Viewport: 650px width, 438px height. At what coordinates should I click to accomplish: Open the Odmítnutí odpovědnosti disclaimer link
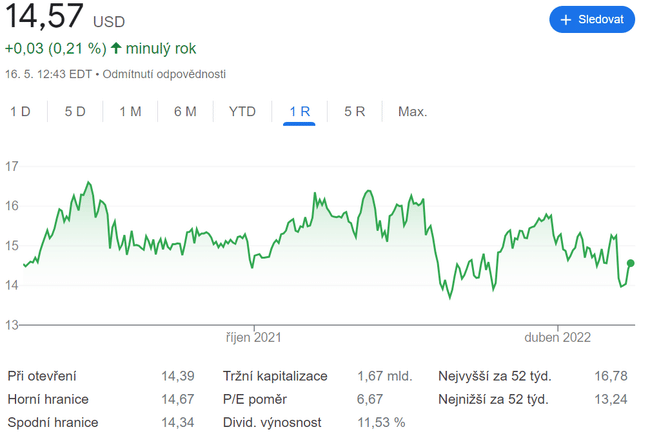pyautogui.click(x=168, y=74)
